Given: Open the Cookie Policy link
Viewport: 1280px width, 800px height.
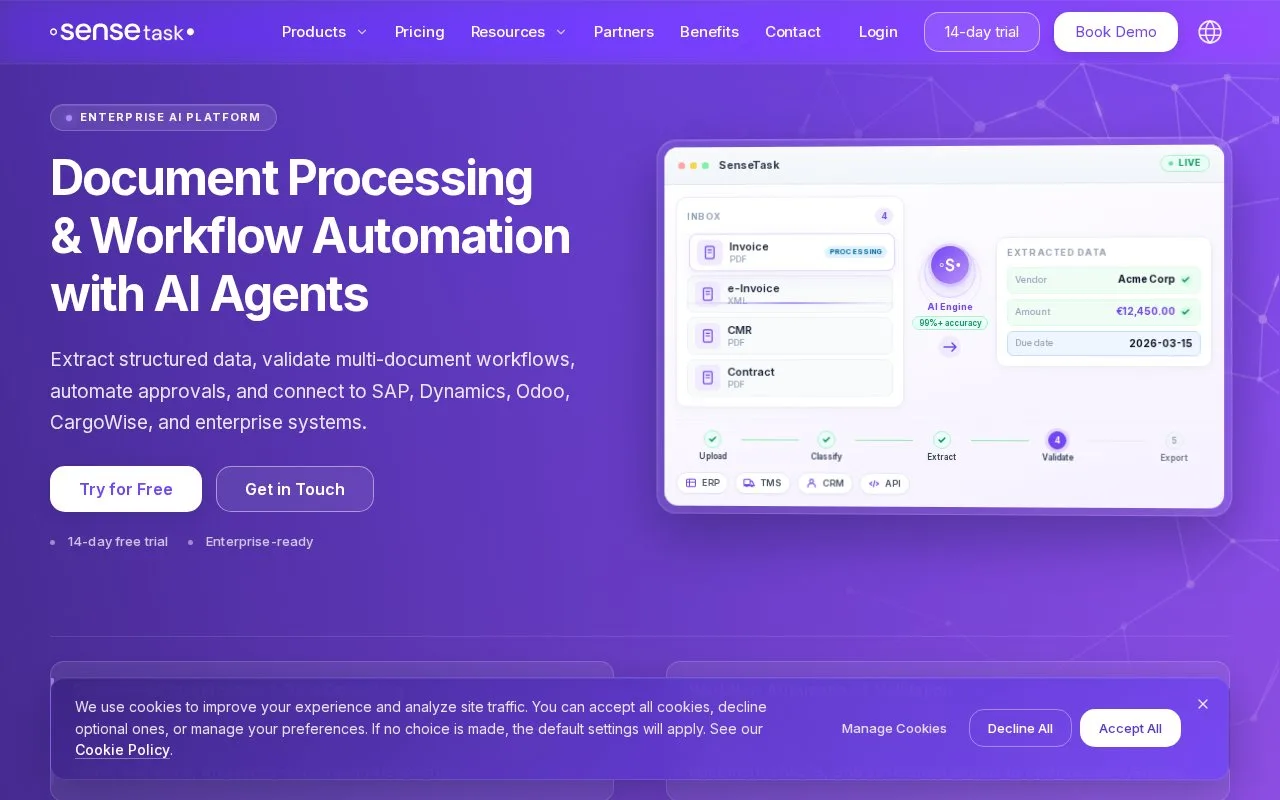Looking at the screenshot, I should (x=122, y=750).
